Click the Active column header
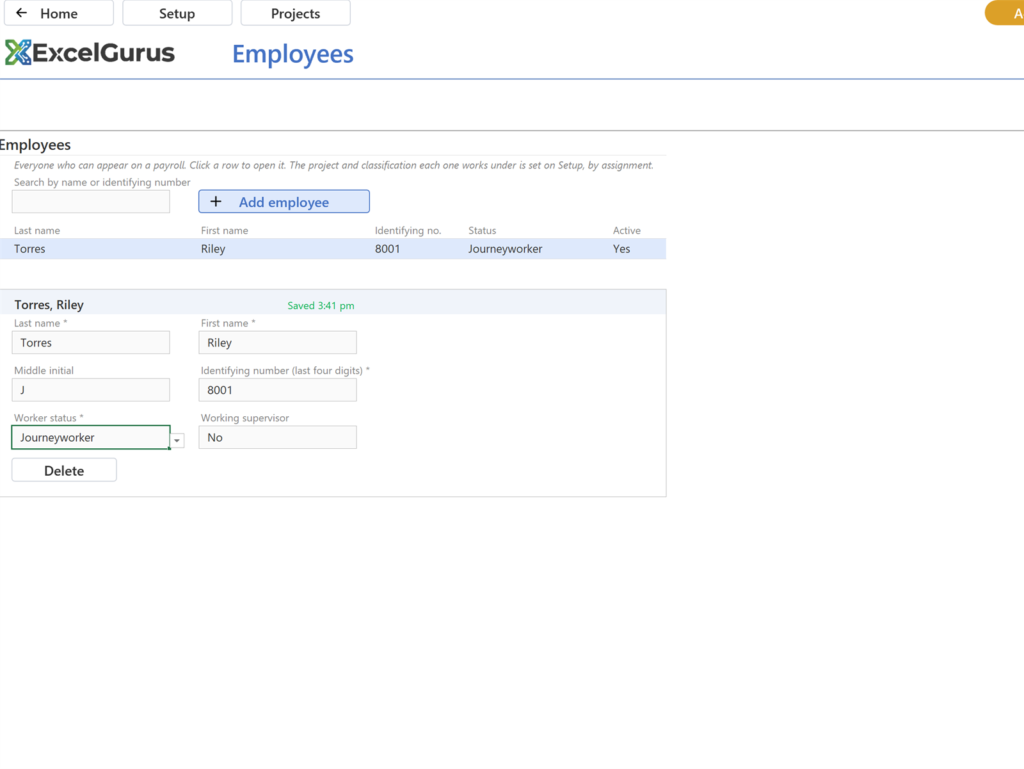The height and width of the screenshot is (769, 1024). point(626,230)
